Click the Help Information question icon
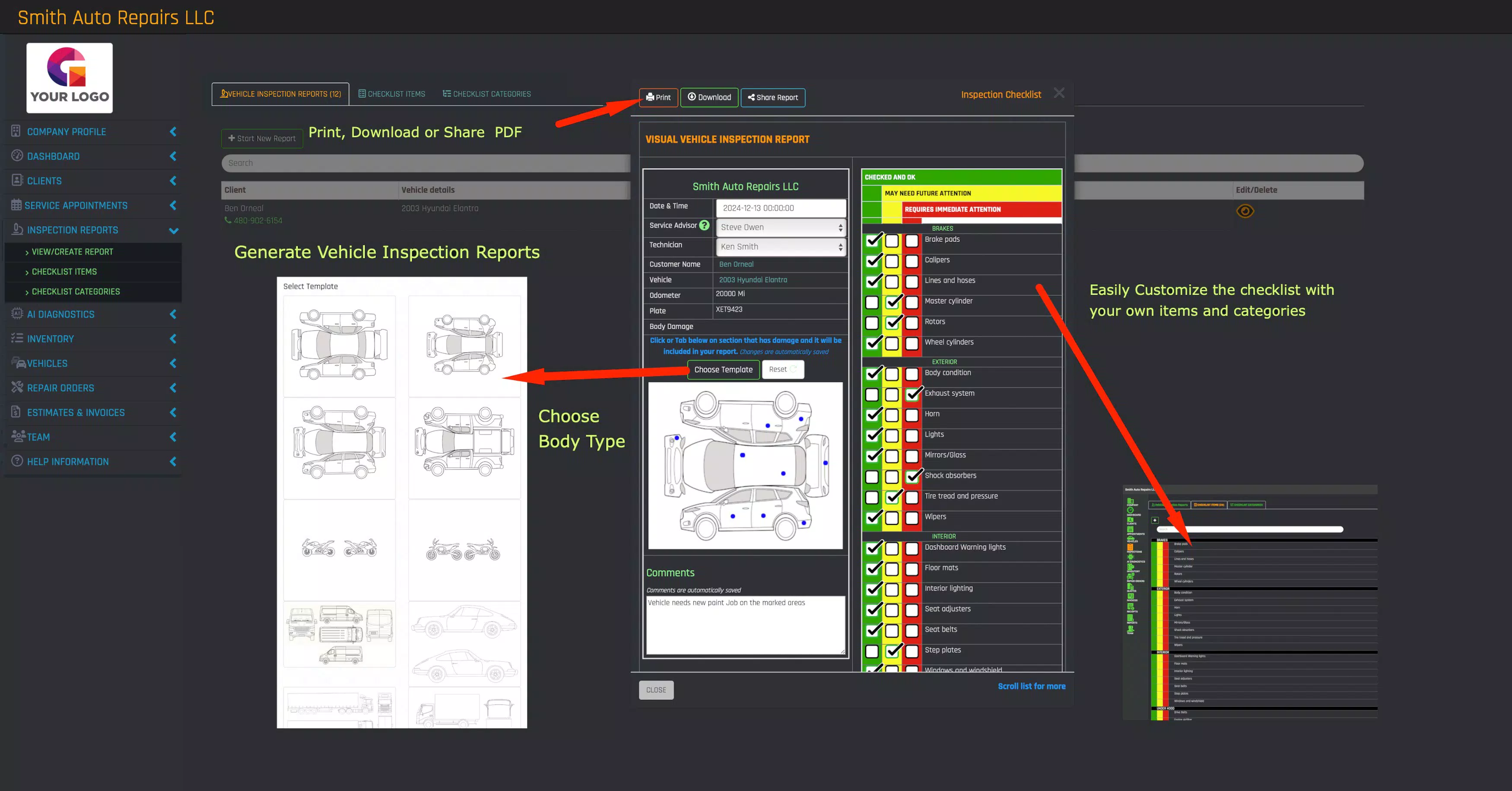Viewport: 1512px width, 791px height. click(16, 461)
